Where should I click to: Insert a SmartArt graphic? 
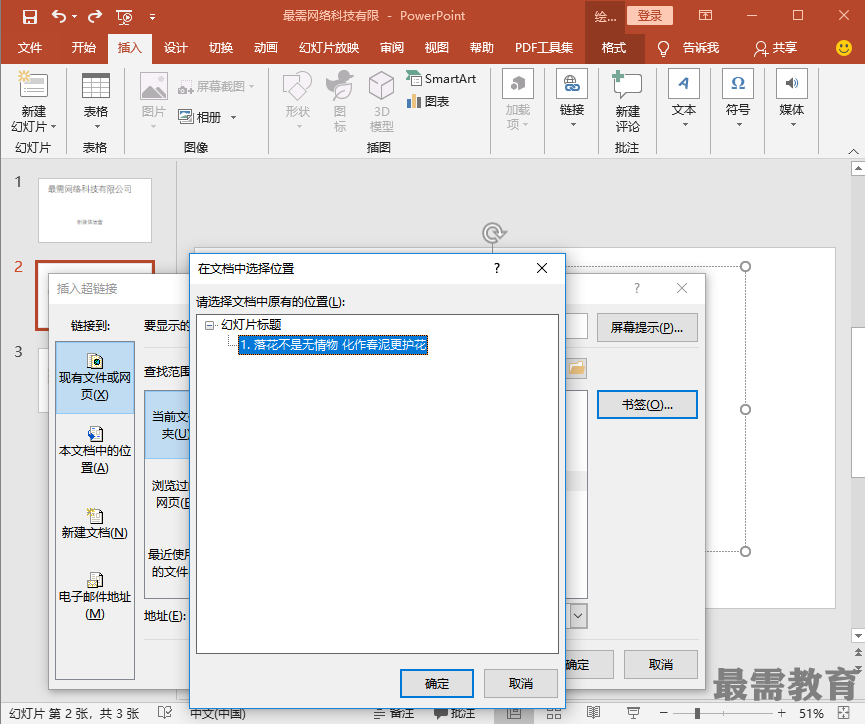click(x=441, y=79)
